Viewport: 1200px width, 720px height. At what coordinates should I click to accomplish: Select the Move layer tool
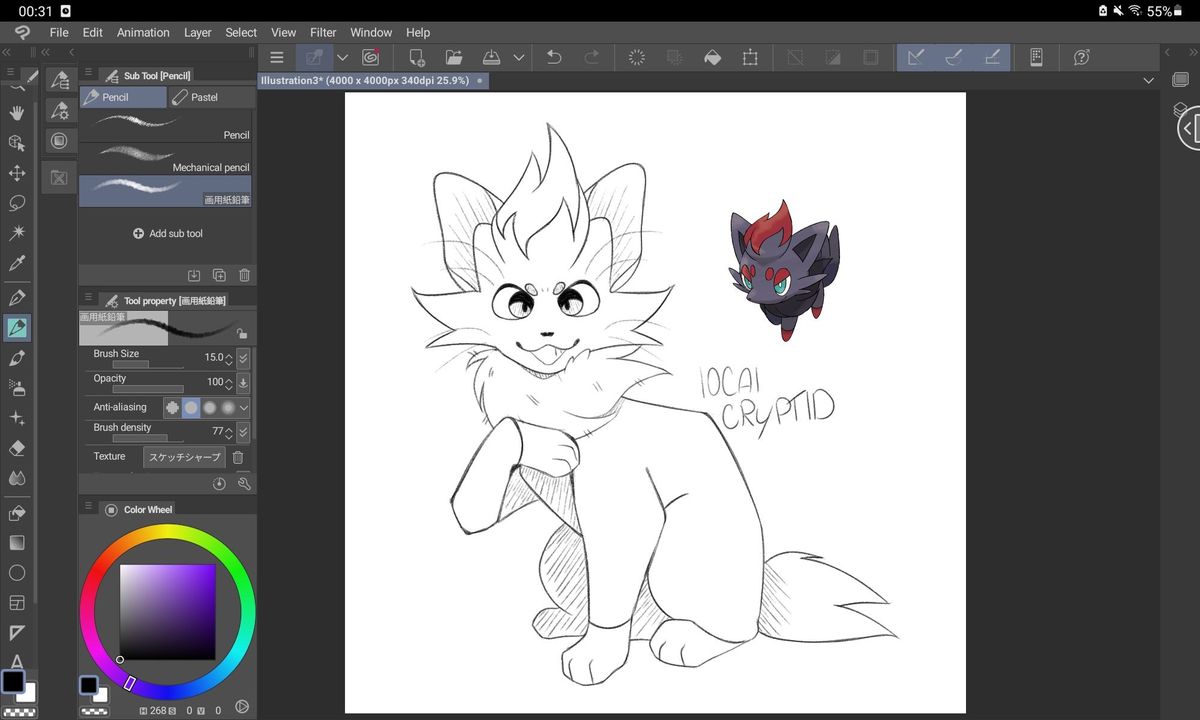[x=17, y=173]
